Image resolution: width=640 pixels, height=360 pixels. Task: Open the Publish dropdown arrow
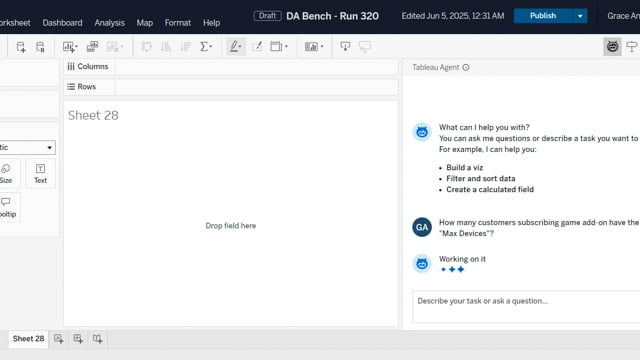click(x=580, y=16)
